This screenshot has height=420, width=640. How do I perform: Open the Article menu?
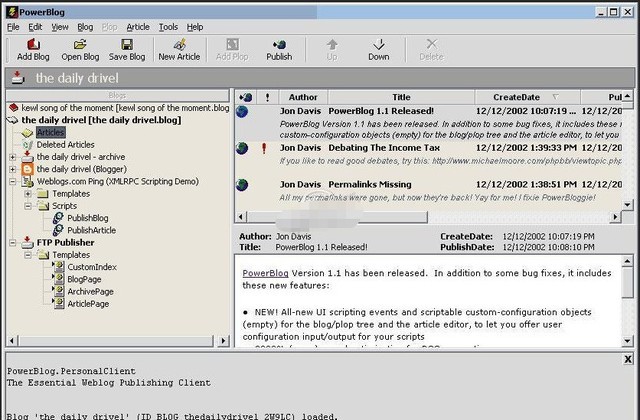(x=137, y=27)
